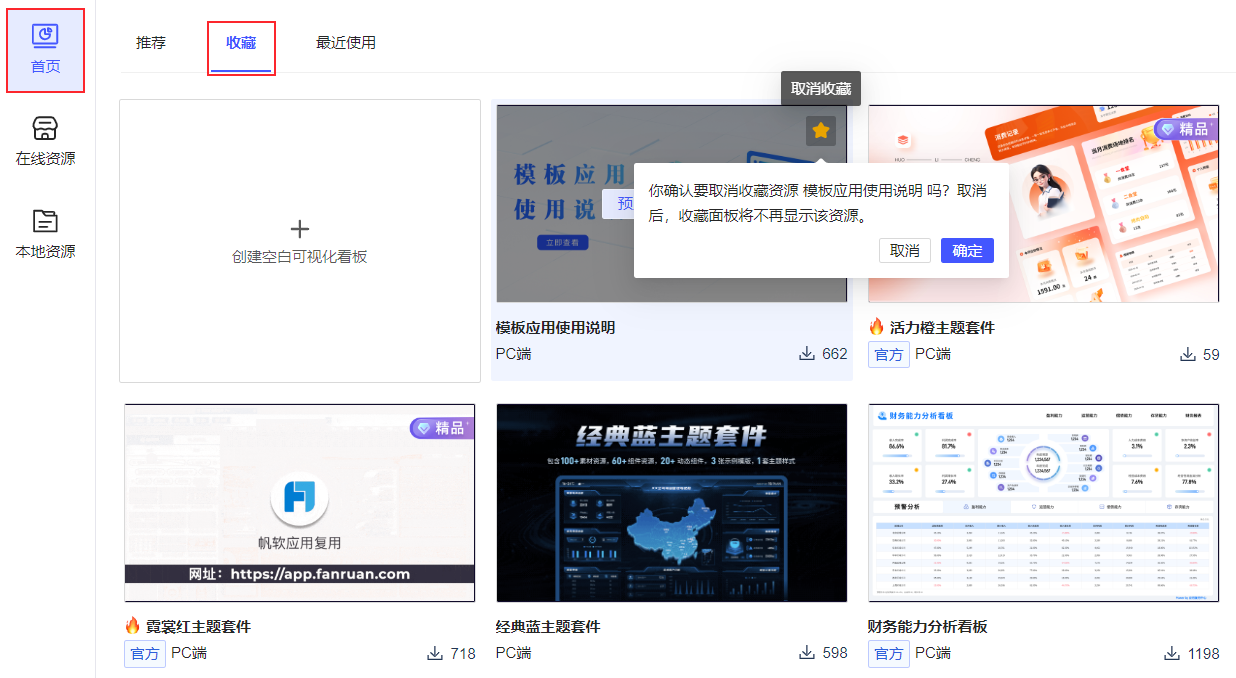
Task: Click download count 718
Action: coord(462,653)
